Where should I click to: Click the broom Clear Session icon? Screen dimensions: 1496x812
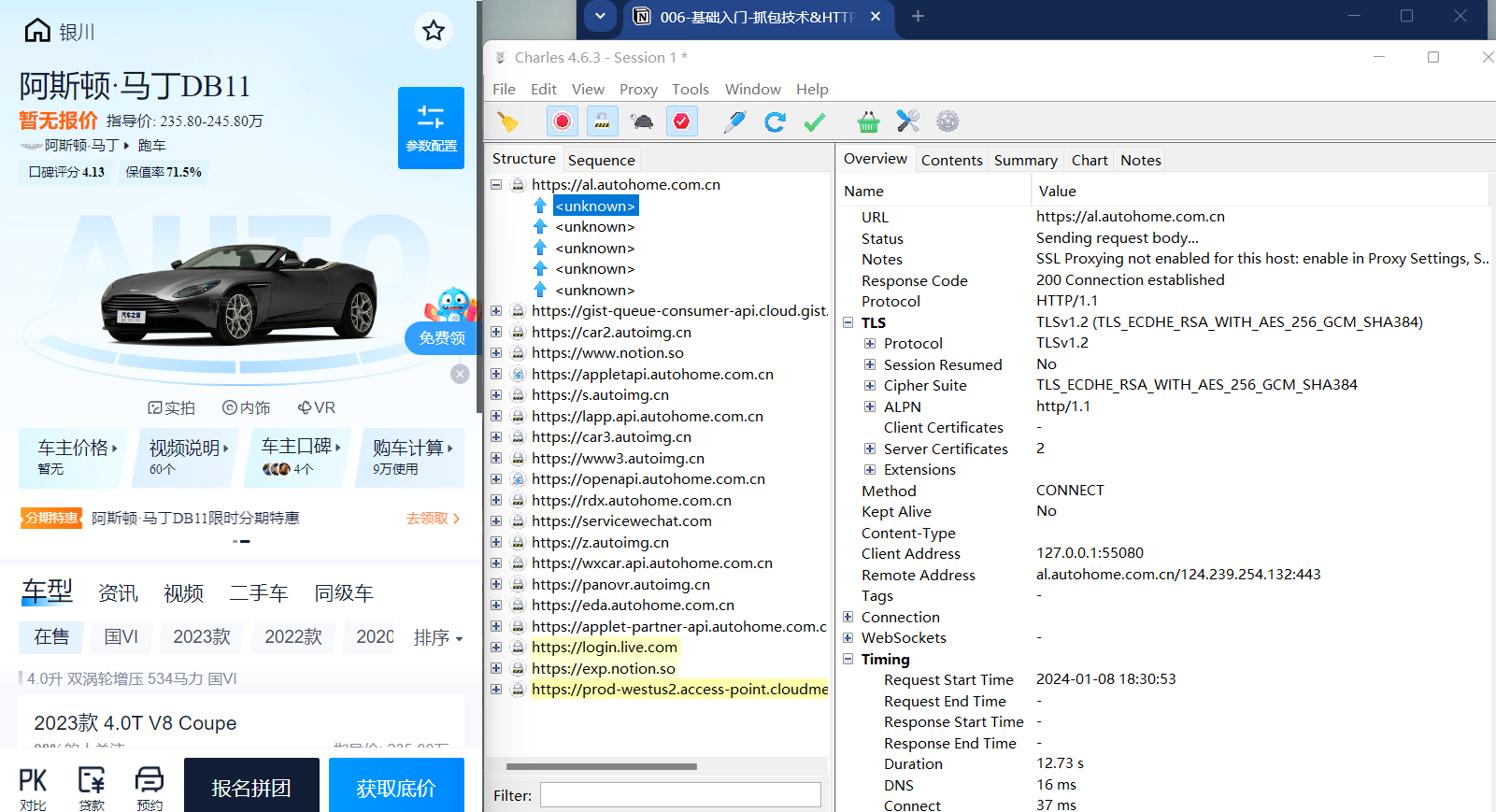coord(507,121)
